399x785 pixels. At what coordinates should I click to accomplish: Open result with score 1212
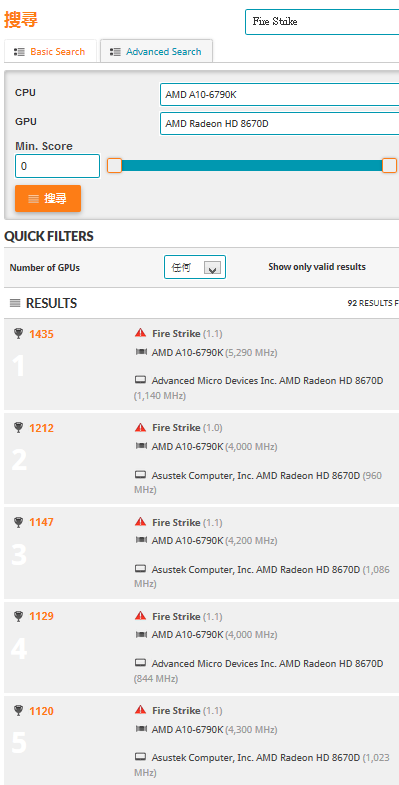point(42,428)
